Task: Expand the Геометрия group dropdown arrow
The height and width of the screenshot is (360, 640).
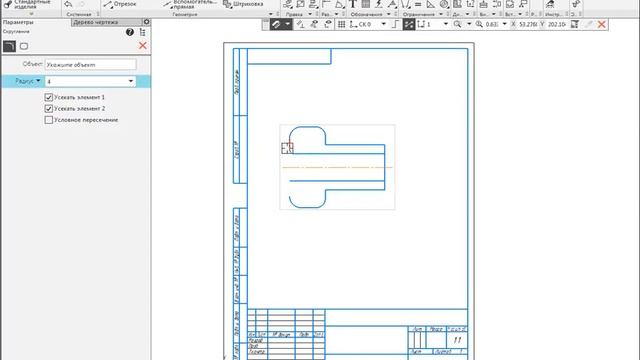Action: tap(271, 14)
